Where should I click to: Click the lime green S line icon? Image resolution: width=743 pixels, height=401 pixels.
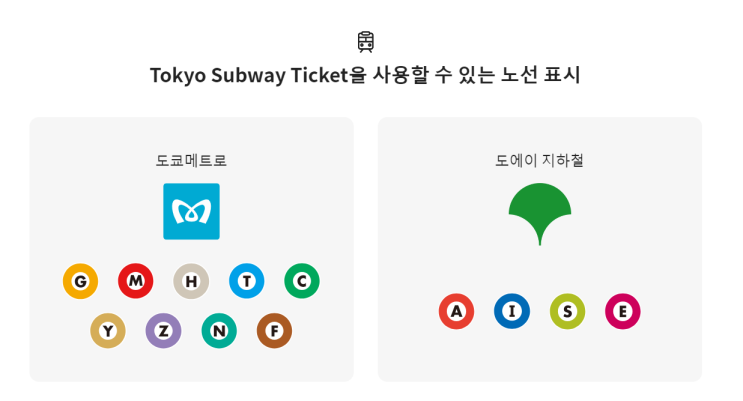[x=567, y=311]
